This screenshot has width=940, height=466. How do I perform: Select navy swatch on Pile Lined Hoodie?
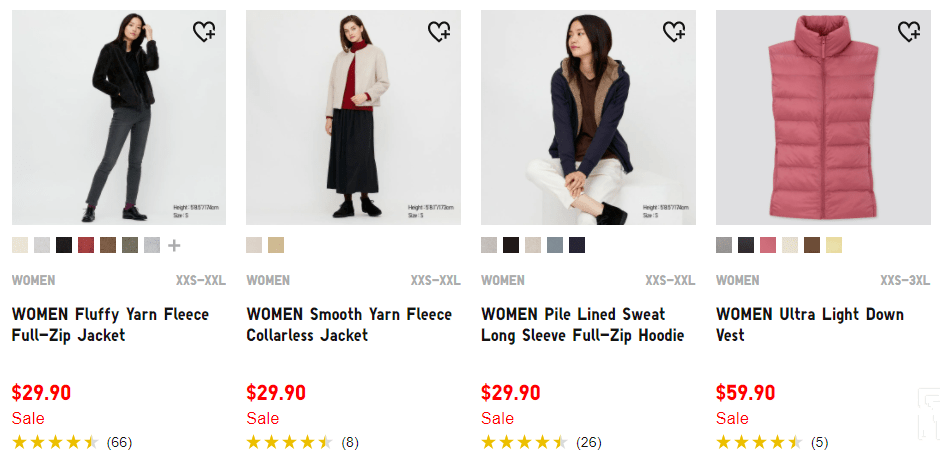577,245
